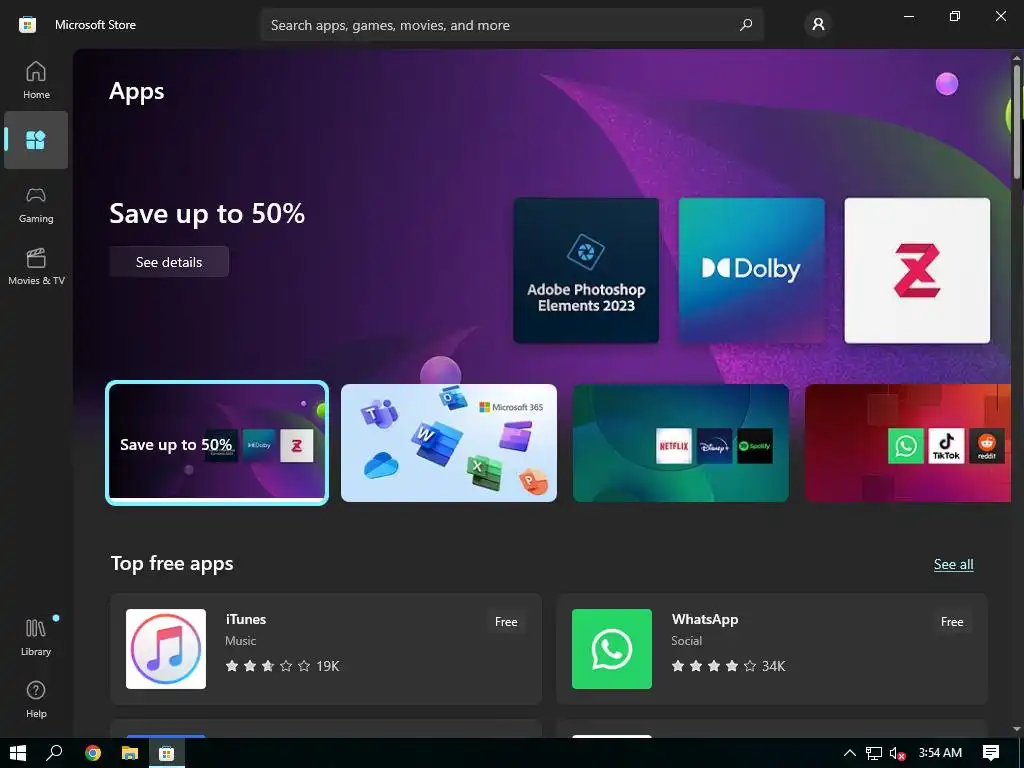1024x768 pixels.
Task: Click the Free button for iTunes
Action: pos(506,622)
